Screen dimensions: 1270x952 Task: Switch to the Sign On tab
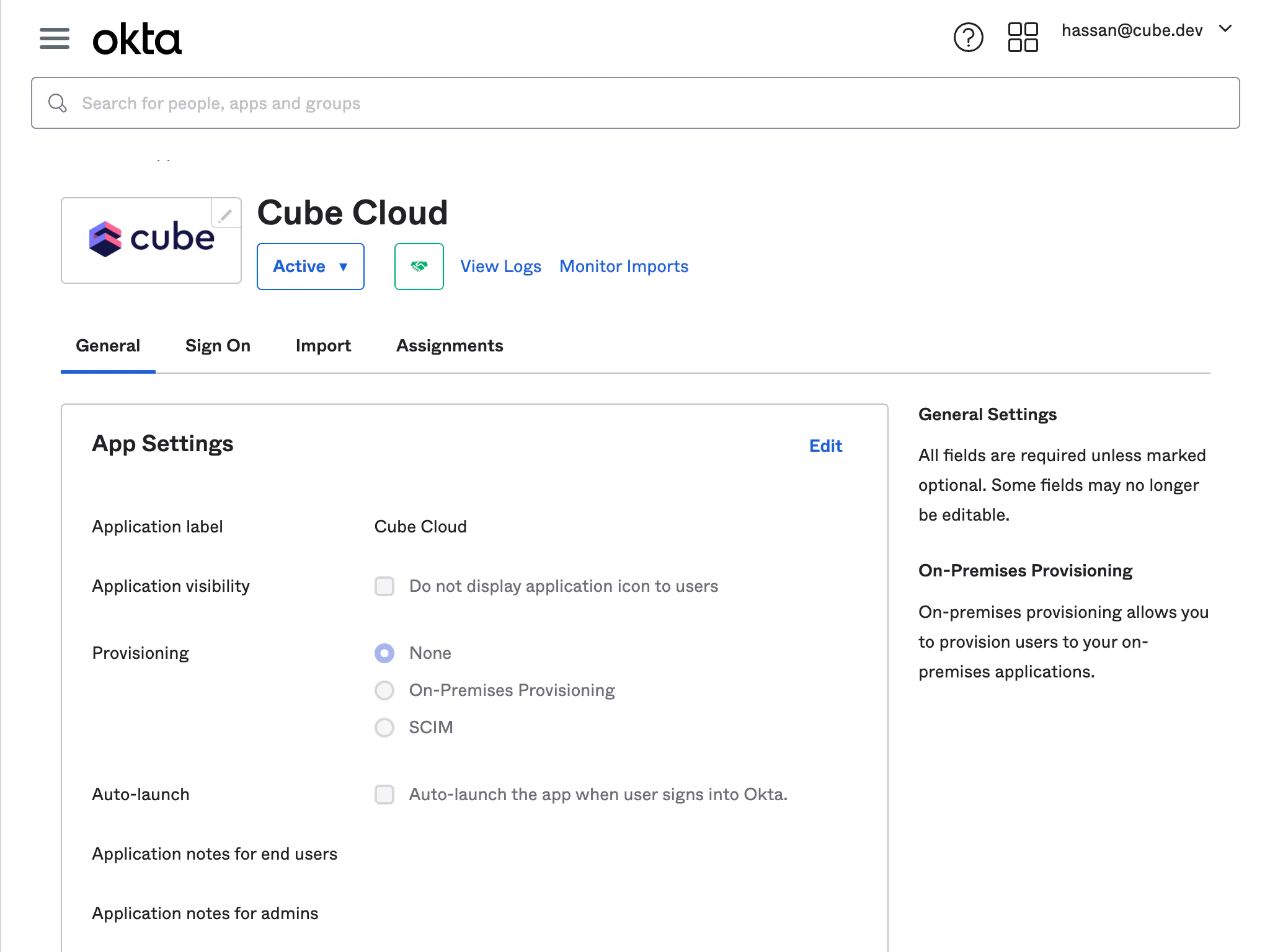(x=218, y=346)
